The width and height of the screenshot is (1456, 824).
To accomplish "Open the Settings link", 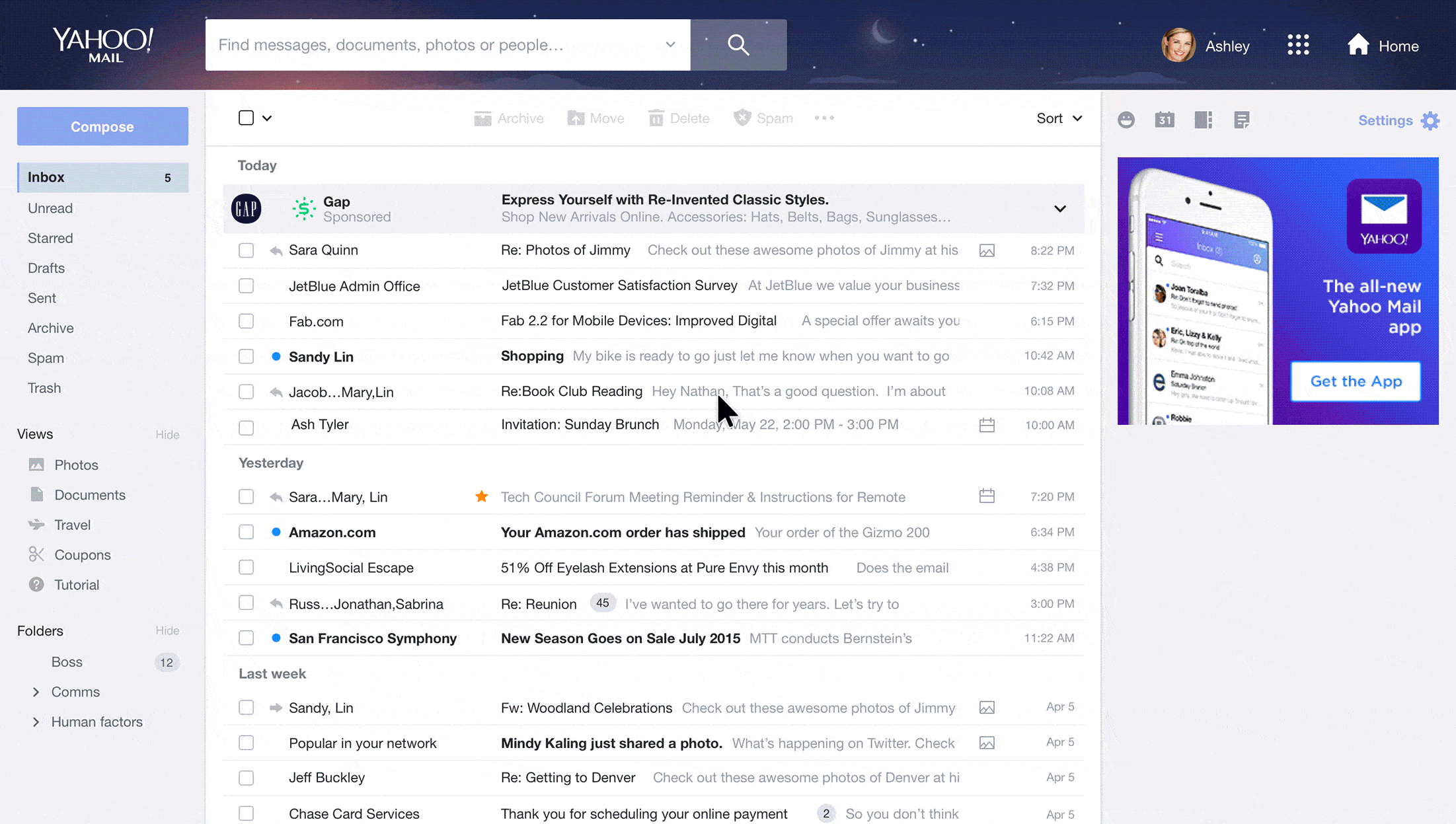I will pyautogui.click(x=1385, y=120).
